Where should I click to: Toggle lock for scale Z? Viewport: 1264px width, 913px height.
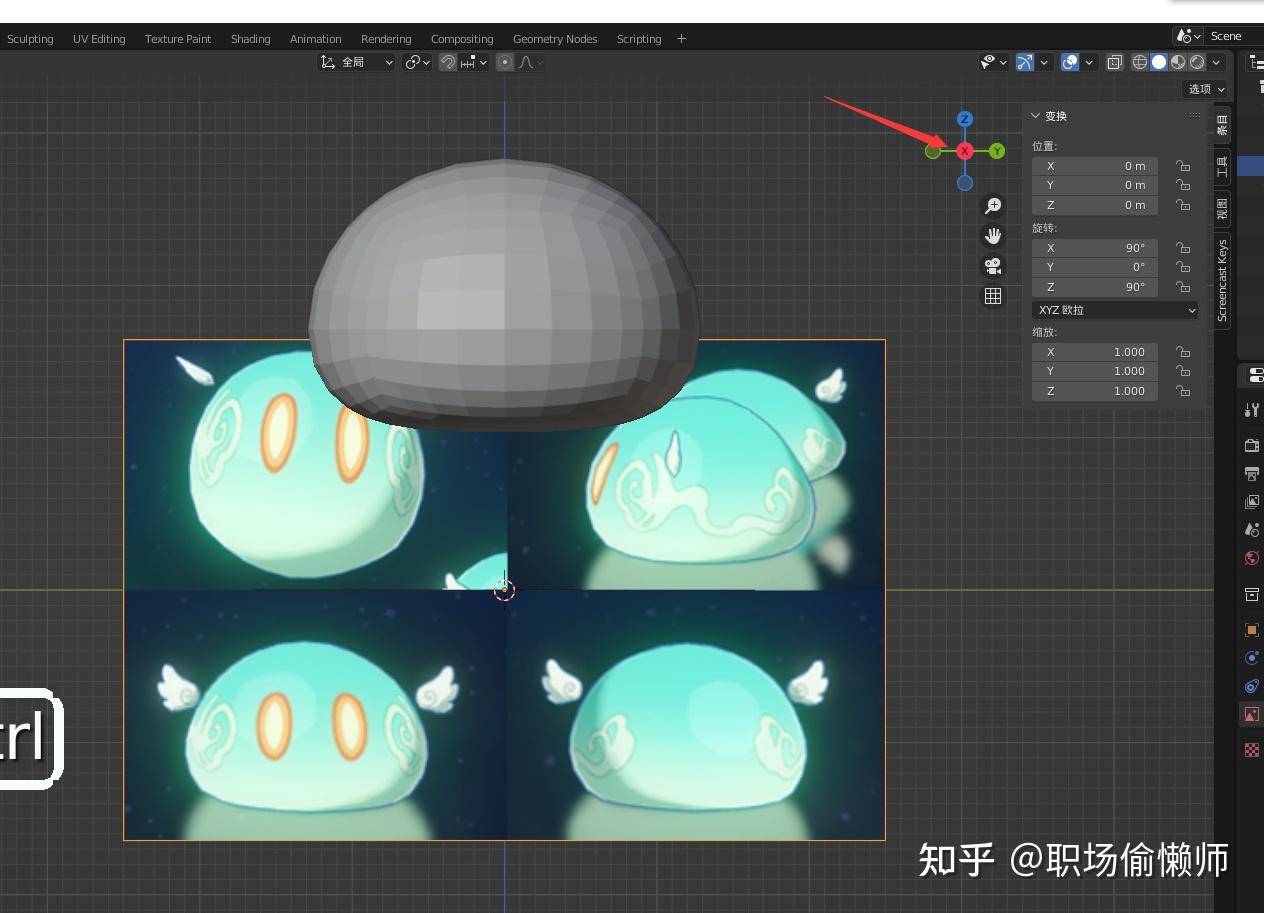pyautogui.click(x=1183, y=391)
